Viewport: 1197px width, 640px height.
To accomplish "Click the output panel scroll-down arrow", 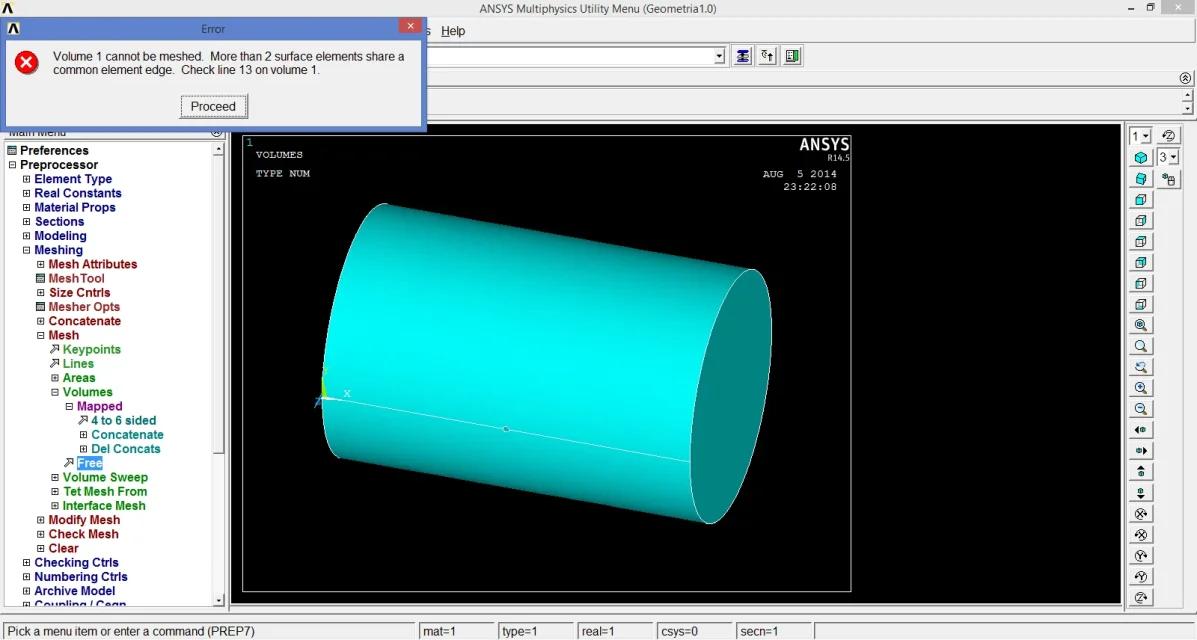I will 1187,109.
